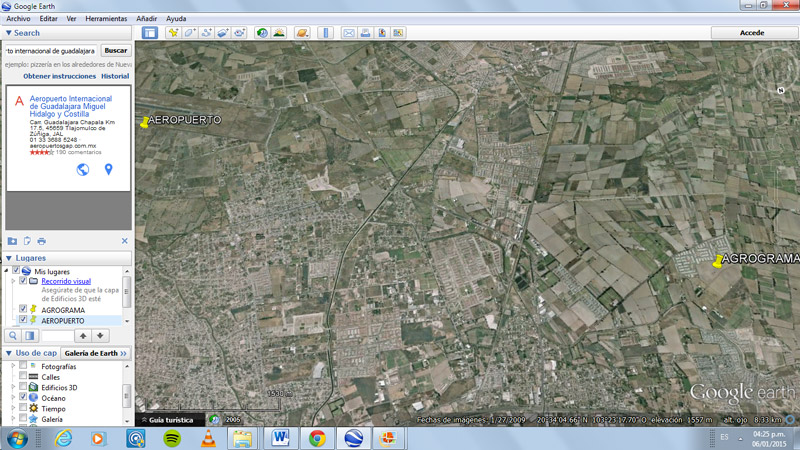Open the Ver menu

71,18
